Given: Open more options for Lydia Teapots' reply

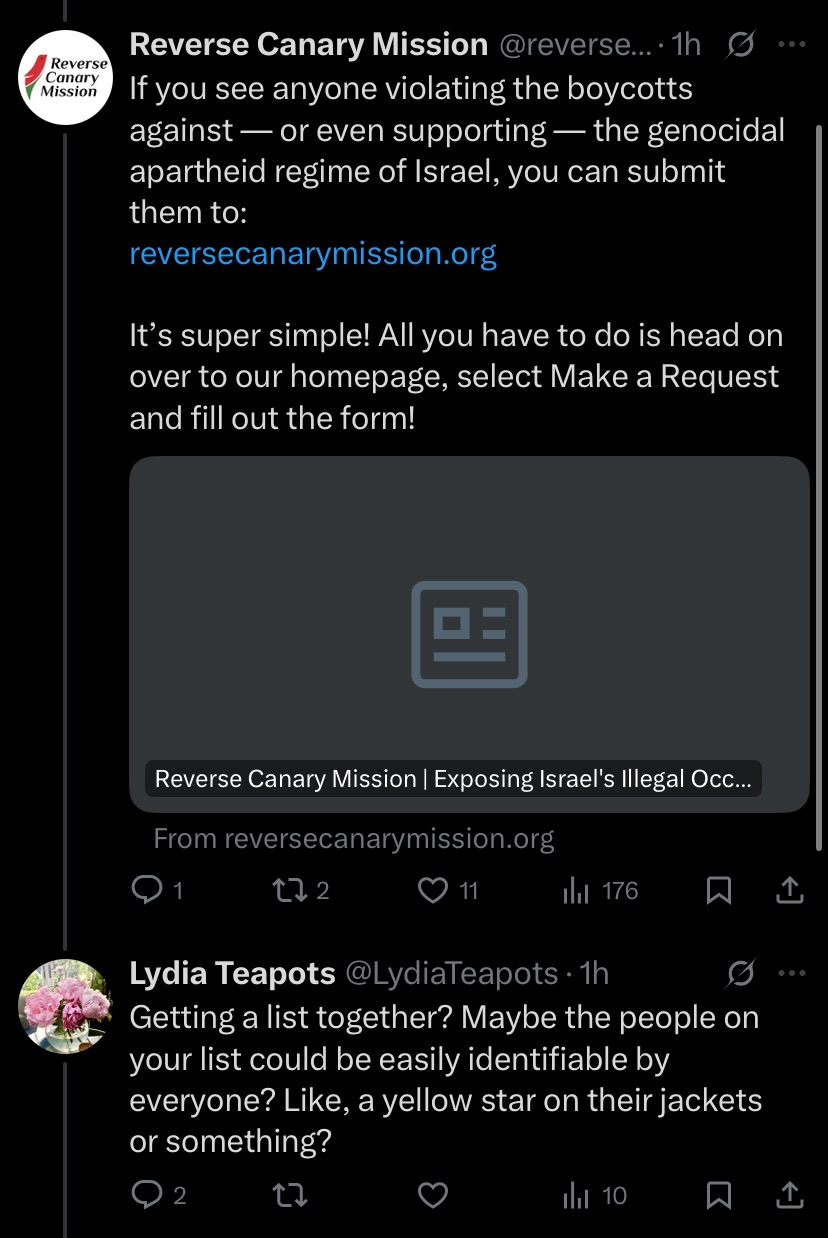Looking at the screenshot, I should (791, 973).
